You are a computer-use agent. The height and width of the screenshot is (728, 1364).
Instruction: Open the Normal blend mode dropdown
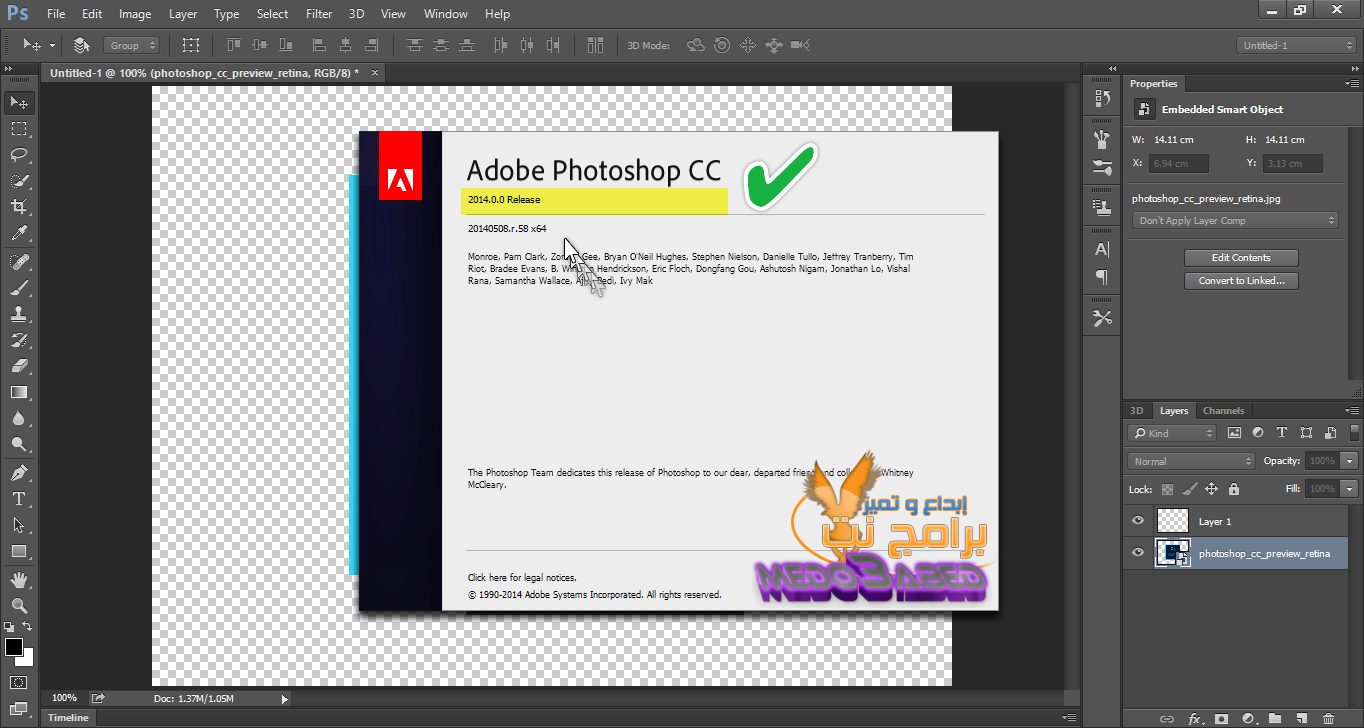1191,461
